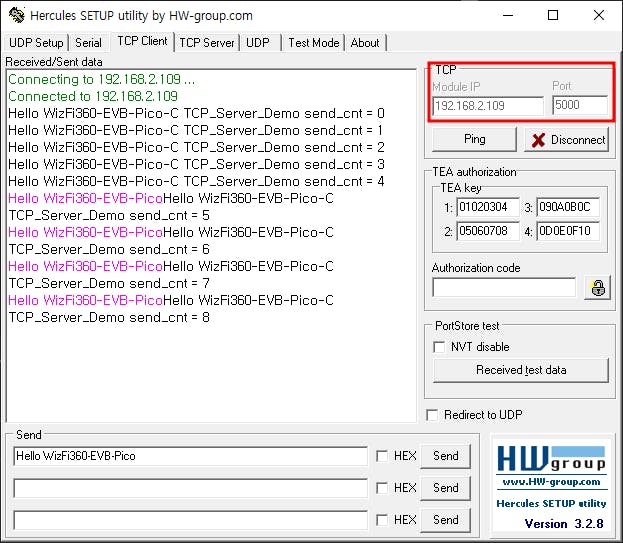Click the HW group logo
This screenshot has height=543, width=623.
(x=551, y=458)
